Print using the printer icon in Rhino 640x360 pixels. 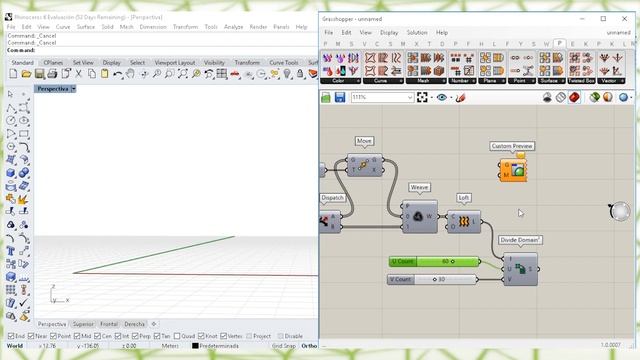click(x=52, y=74)
